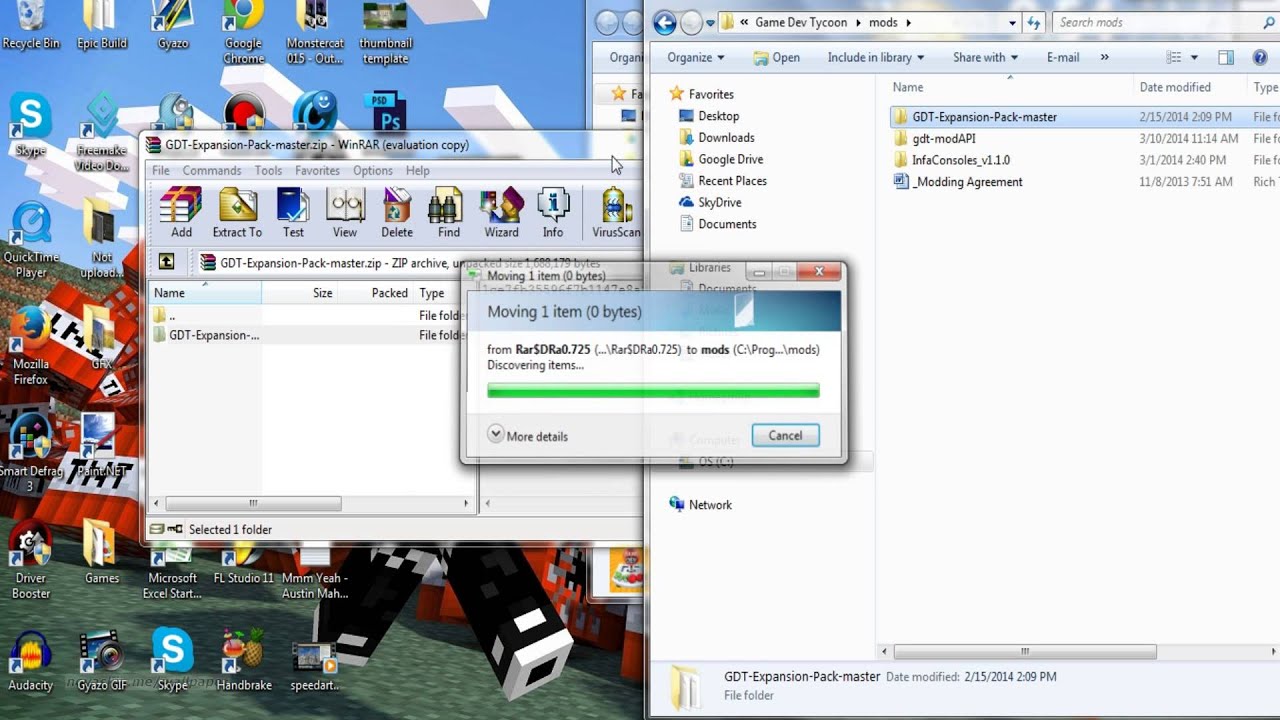
Task: Click mods segment in address bar
Action: click(x=883, y=22)
